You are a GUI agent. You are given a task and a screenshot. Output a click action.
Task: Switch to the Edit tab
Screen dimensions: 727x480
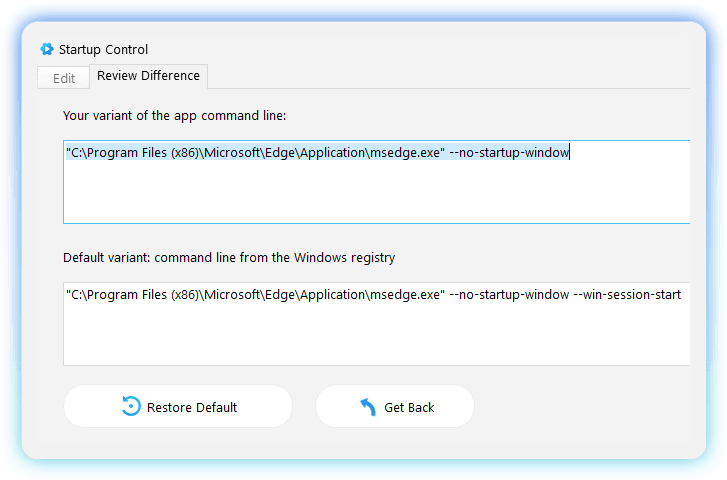(x=63, y=78)
